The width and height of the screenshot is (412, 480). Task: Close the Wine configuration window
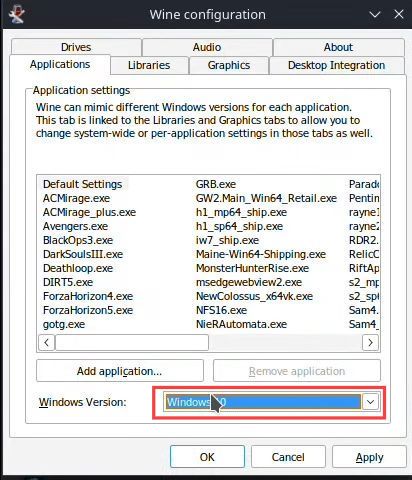pos(399,14)
